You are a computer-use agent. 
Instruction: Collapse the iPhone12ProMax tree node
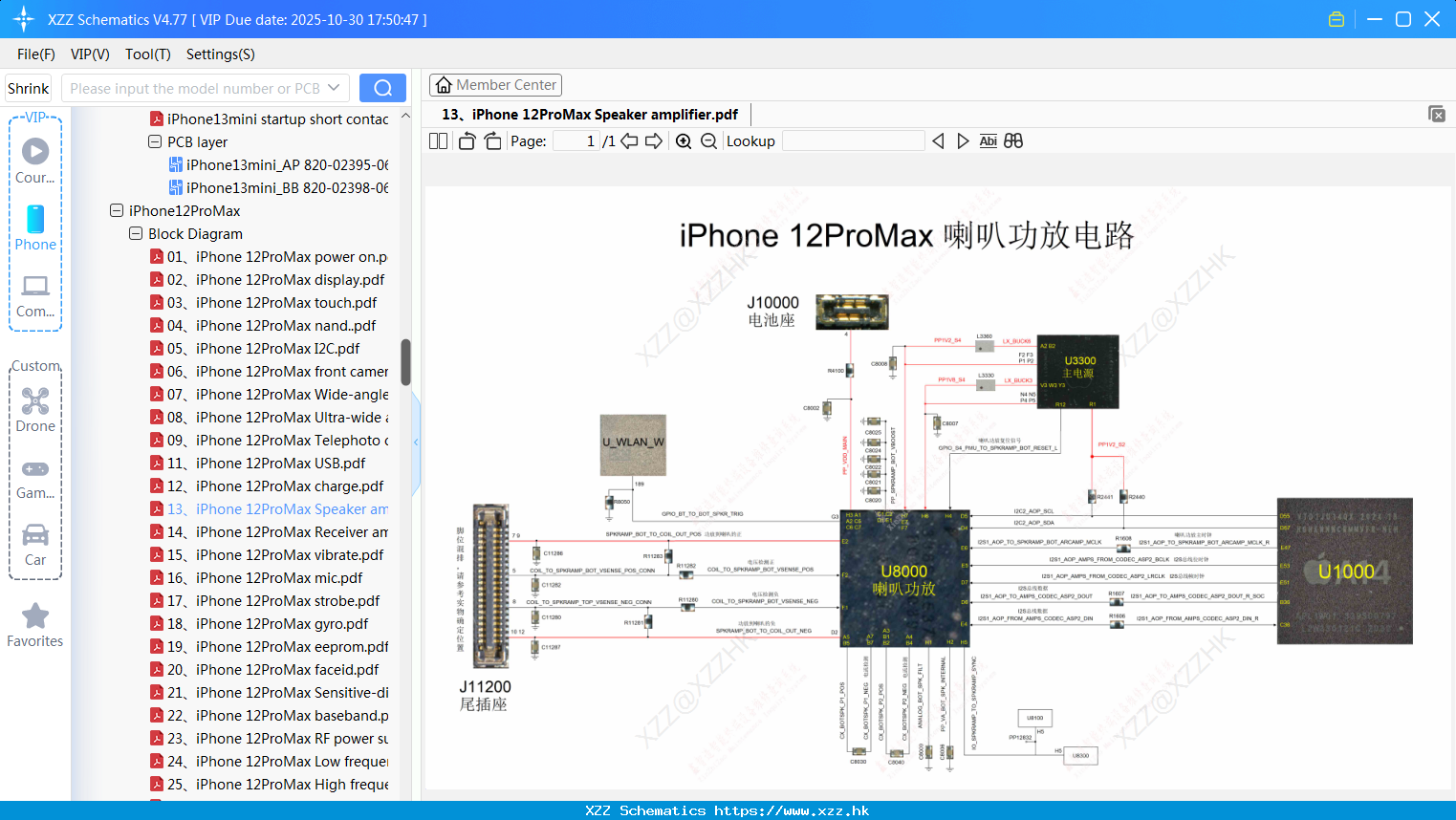coord(117,210)
